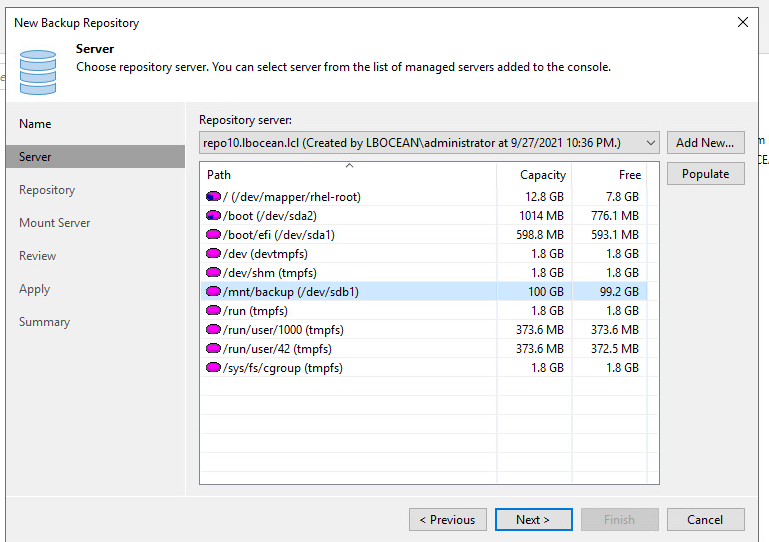
Task: Click the disk icon next to /dev/shm
Action: point(213,273)
